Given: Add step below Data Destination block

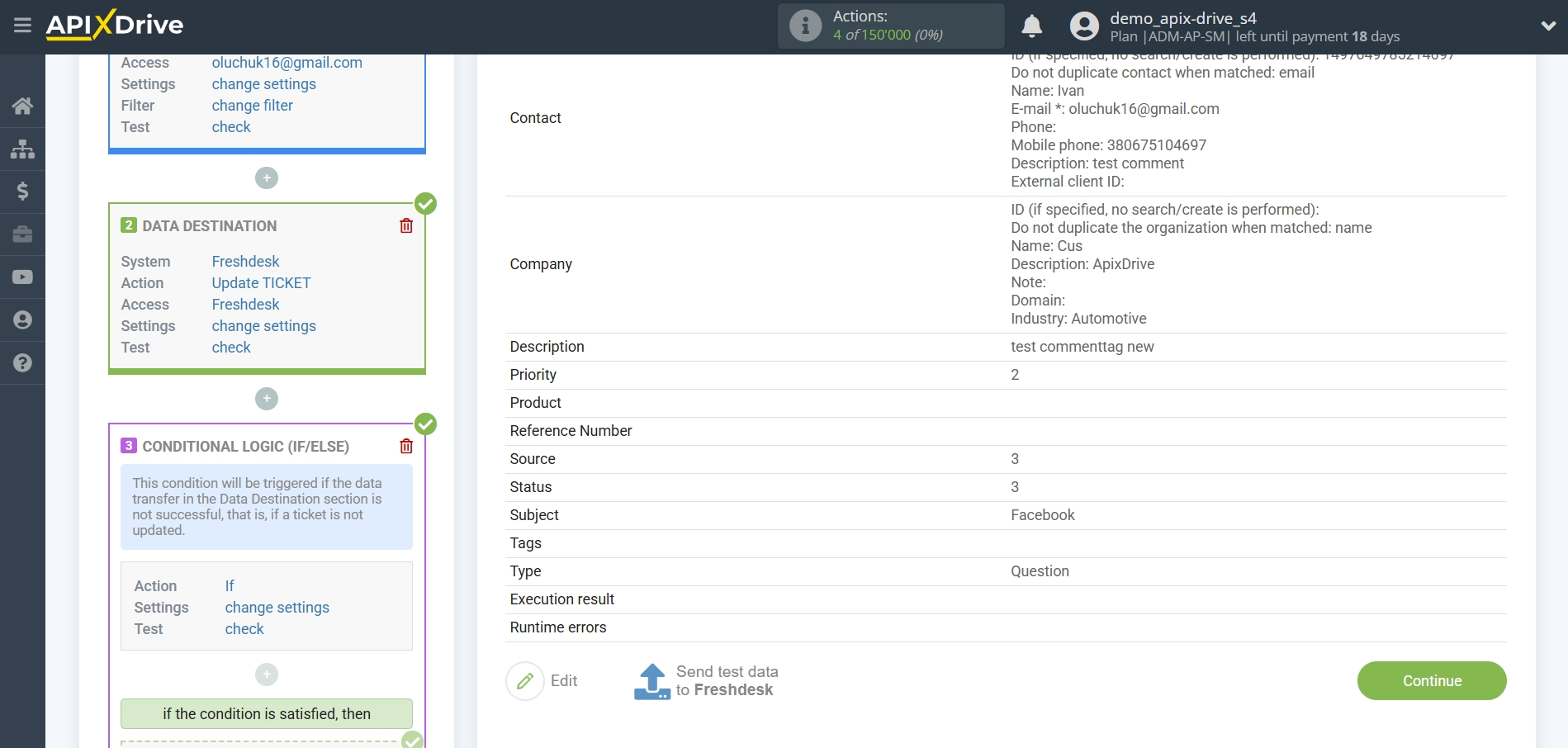Looking at the screenshot, I should click(267, 399).
